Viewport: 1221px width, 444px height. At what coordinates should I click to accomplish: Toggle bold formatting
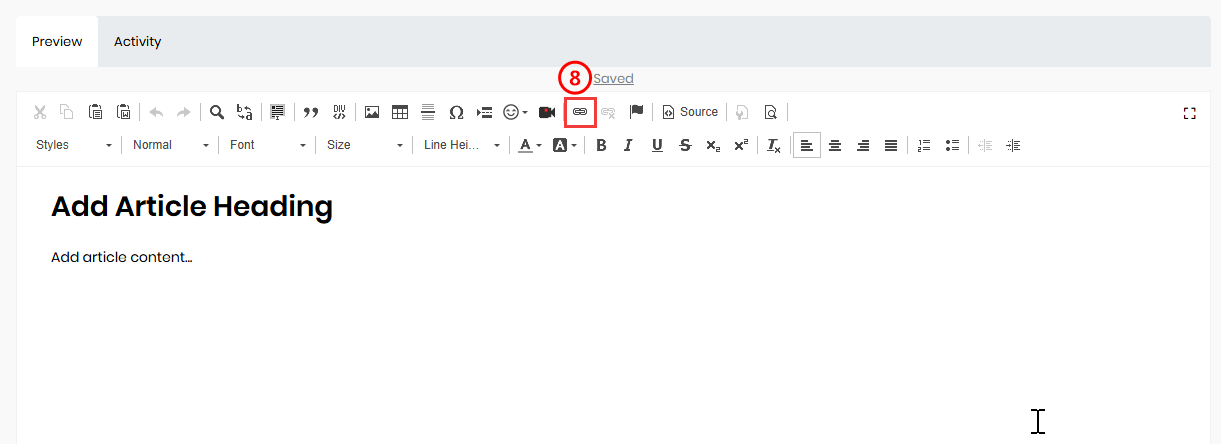tap(601, 145)
